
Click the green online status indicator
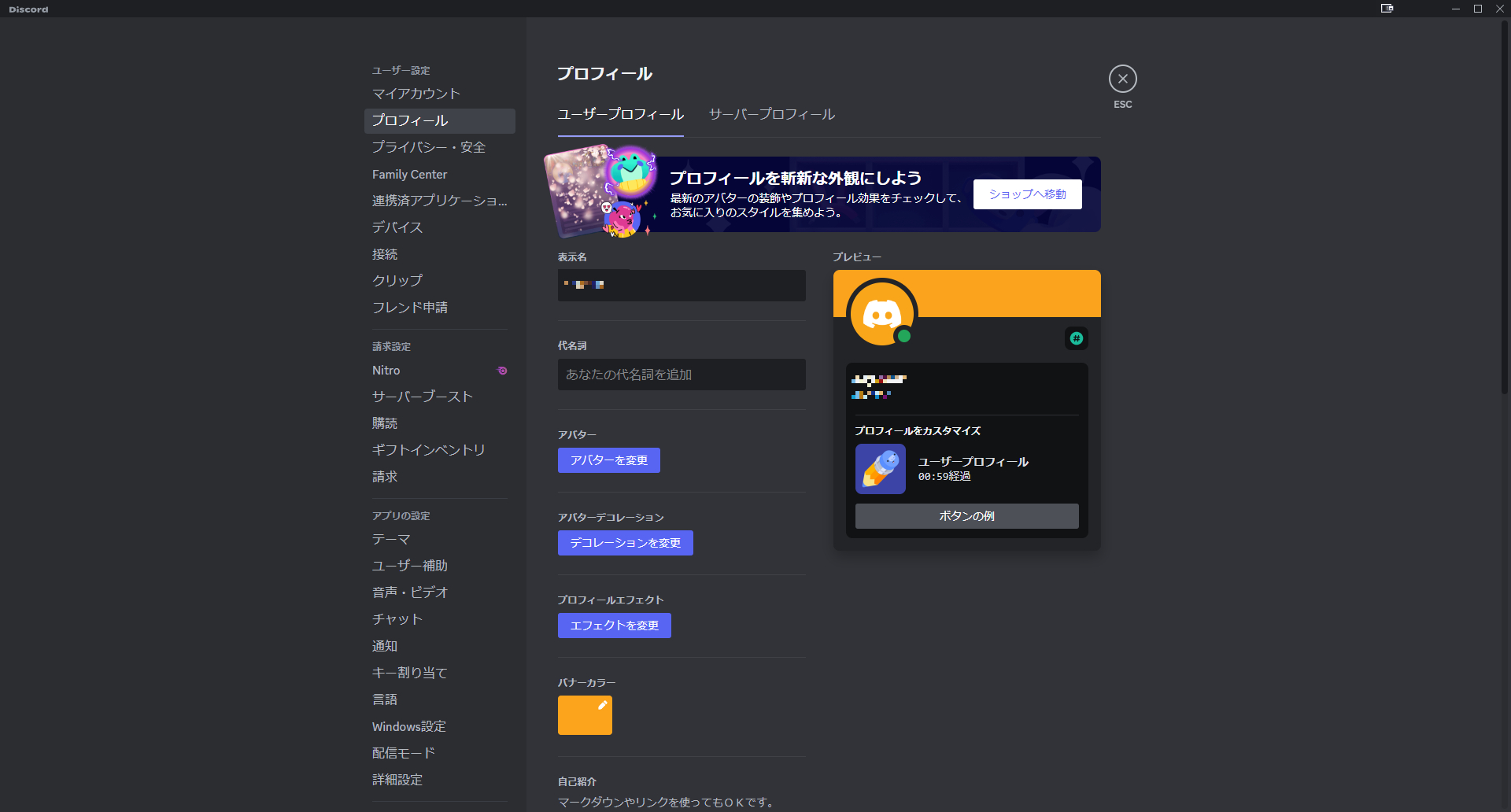pos(904,336)
